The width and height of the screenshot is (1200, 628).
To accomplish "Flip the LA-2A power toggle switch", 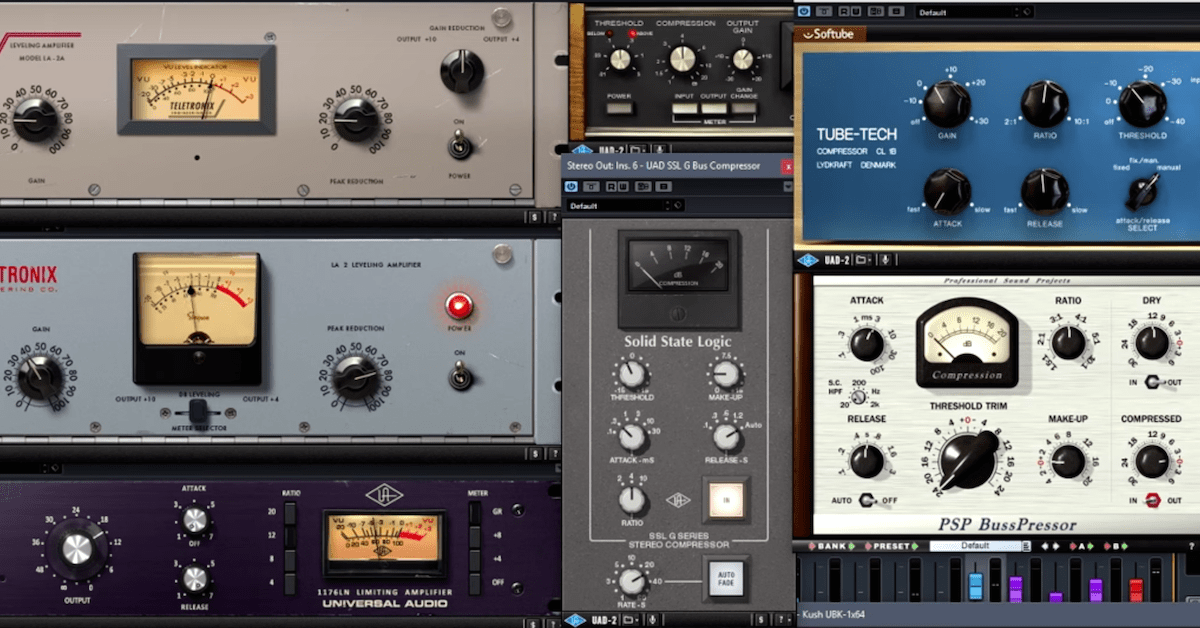I will point(459,147).
